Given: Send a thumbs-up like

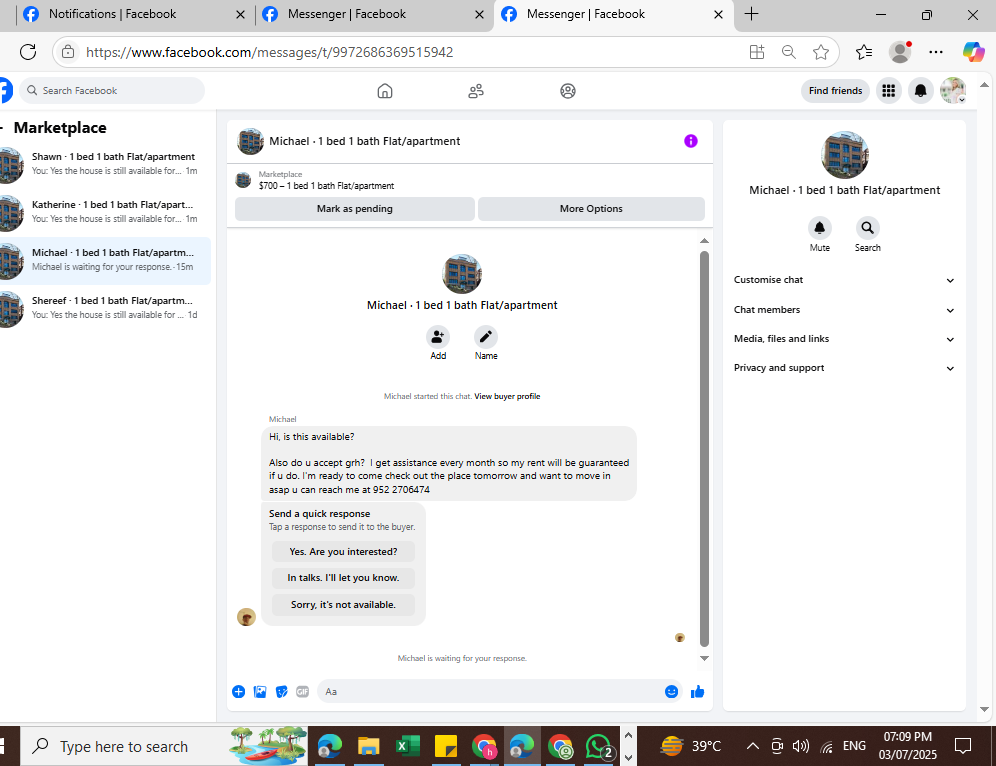Looking at the screenshot, I should (x=697, y=692).
